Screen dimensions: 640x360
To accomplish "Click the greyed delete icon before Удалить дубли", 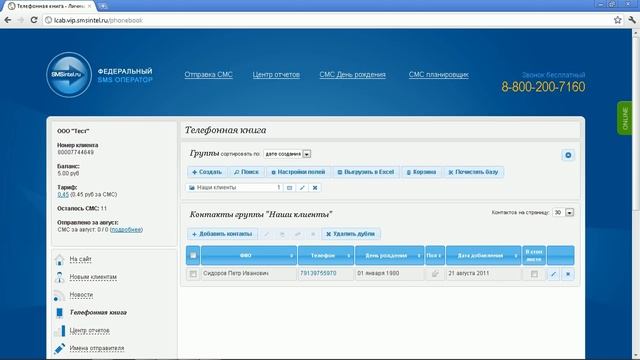I will point(313,234).
